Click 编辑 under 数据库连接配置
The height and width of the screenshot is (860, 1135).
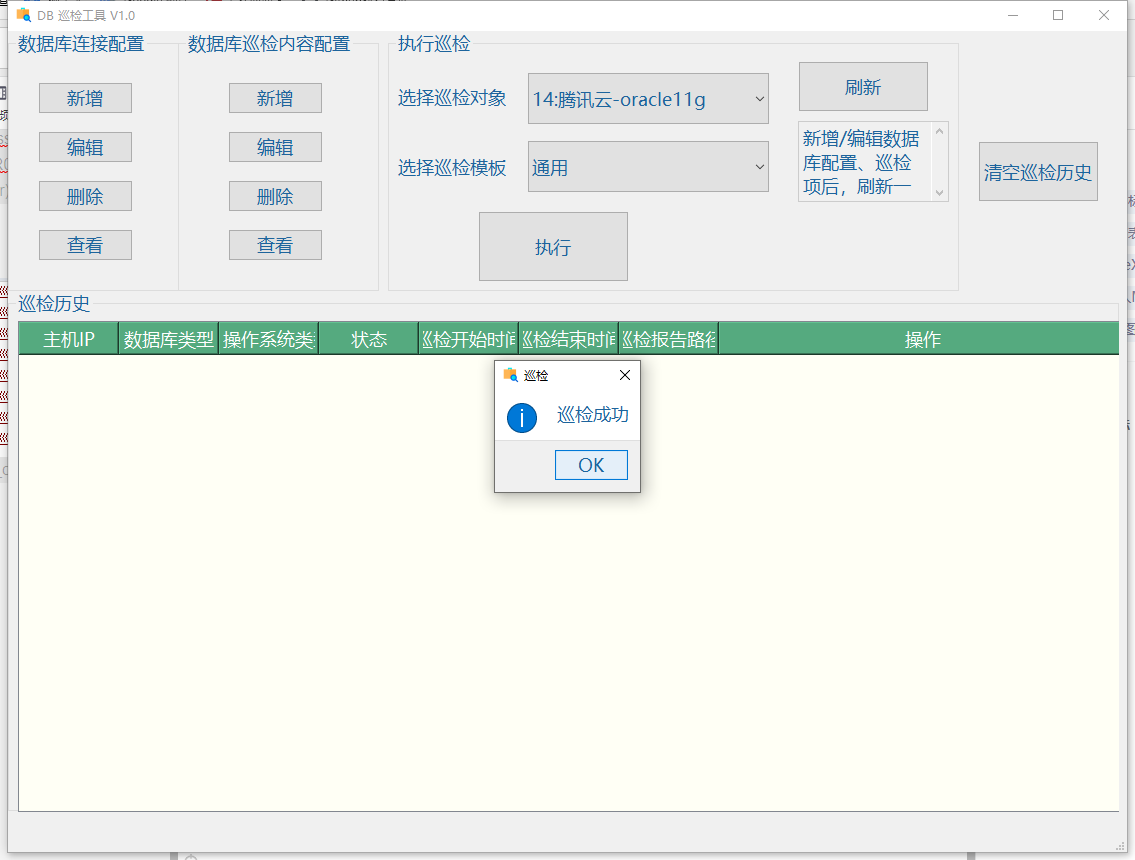coord(85,147)
